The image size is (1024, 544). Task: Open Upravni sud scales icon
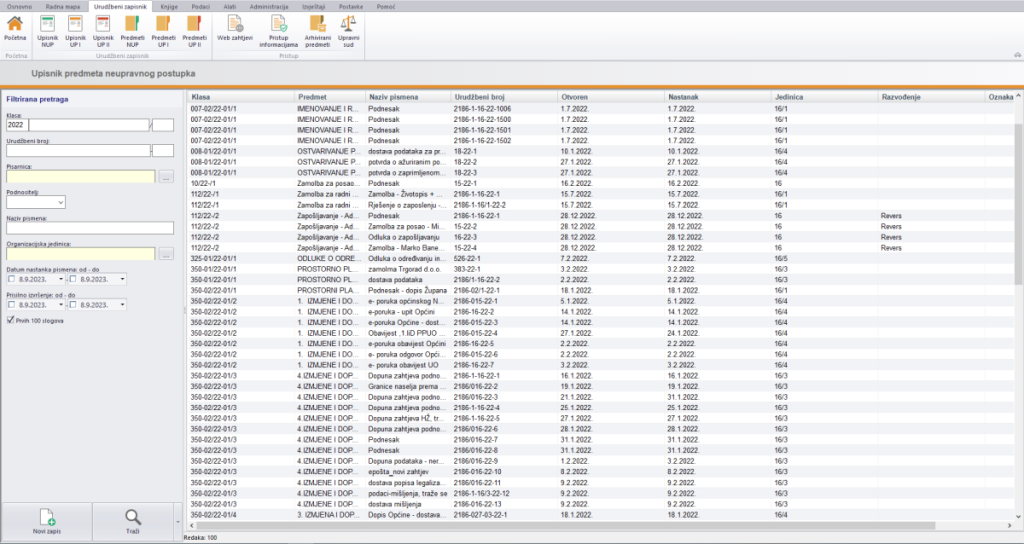click(348, 31)
